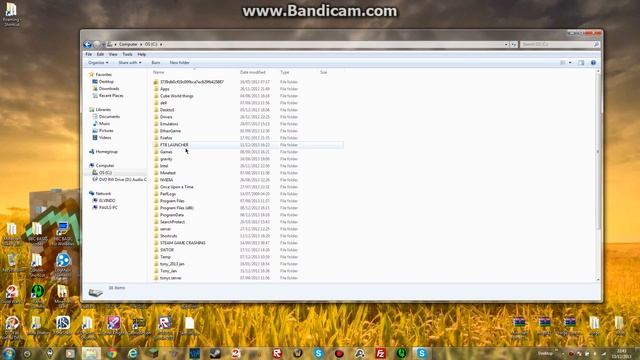The height and width of the screenshot is (360, 640).
Task: Select the Drivers folder
Action: (166, 117)
